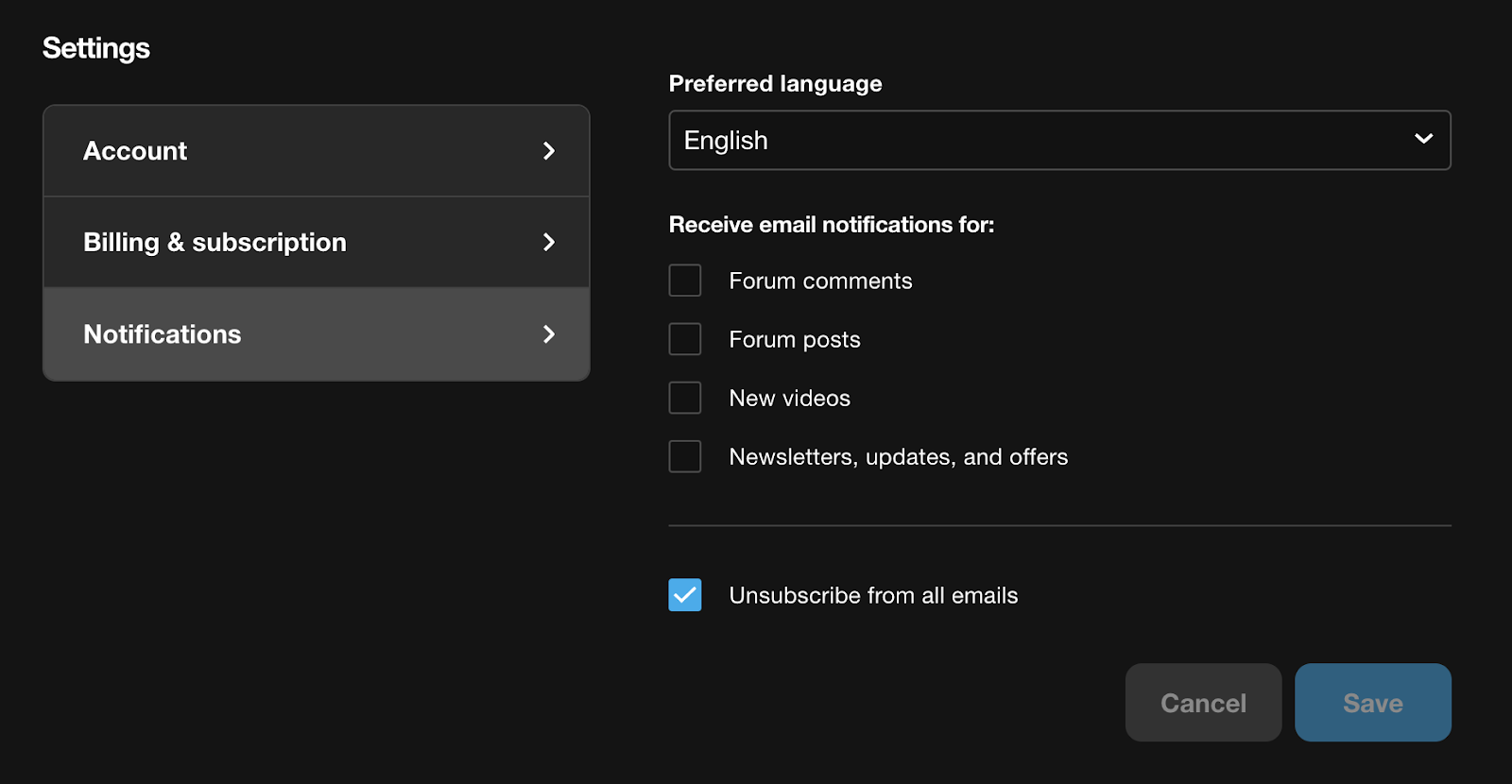
Task: Click the "Newsletters, updates, and offers" label text
Action: tap(898, 456)
